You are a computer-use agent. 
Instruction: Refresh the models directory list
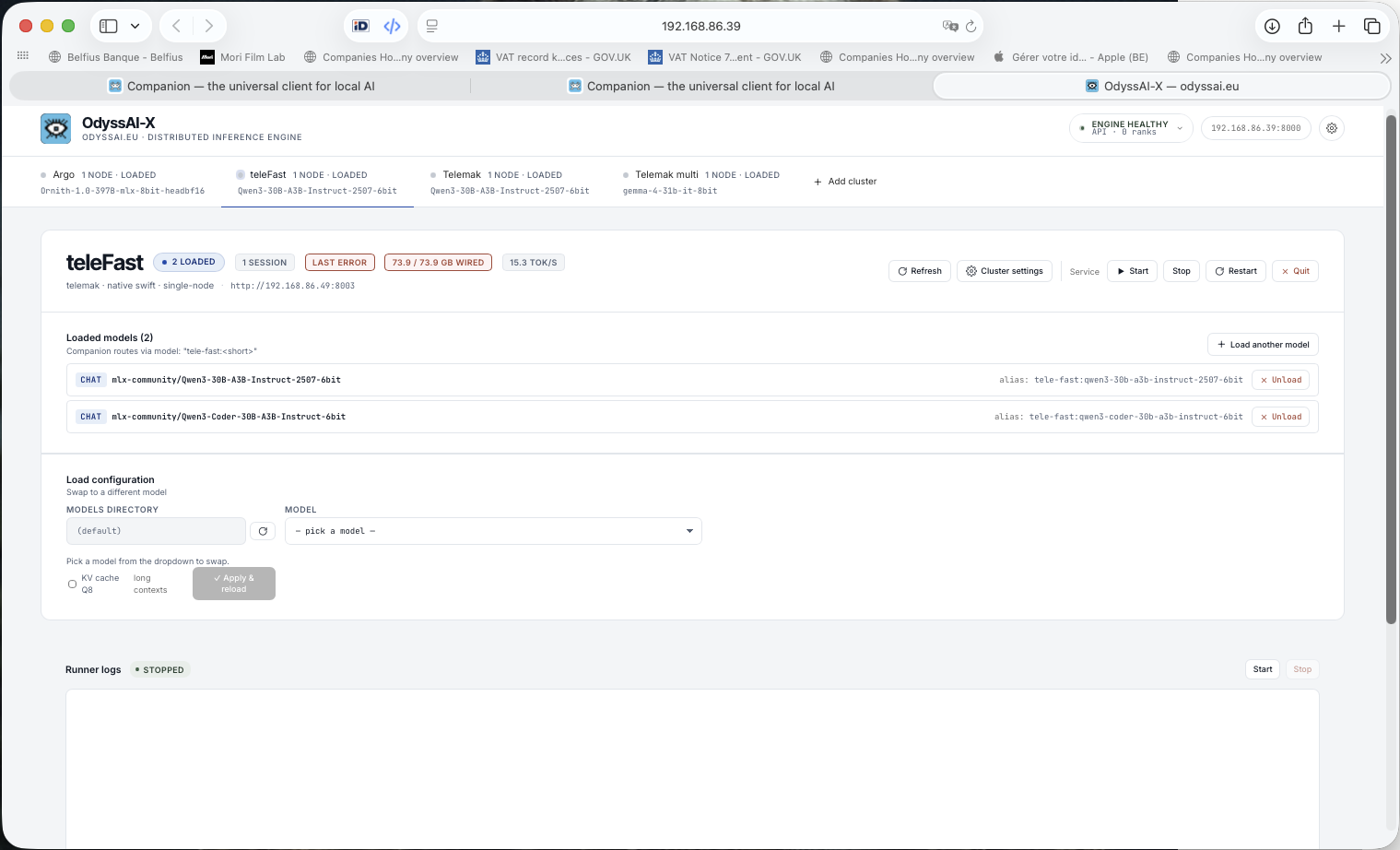point(263,531)
